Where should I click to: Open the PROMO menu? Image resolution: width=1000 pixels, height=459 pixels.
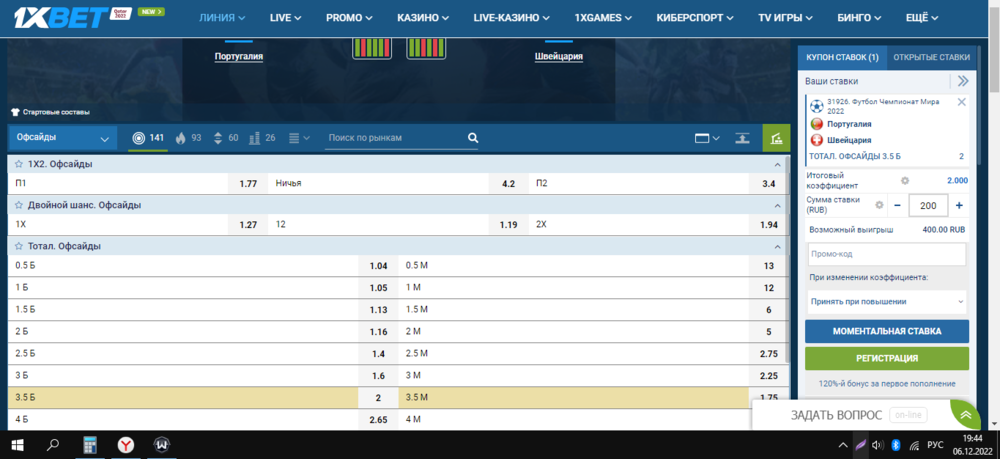tap(349, 18)
